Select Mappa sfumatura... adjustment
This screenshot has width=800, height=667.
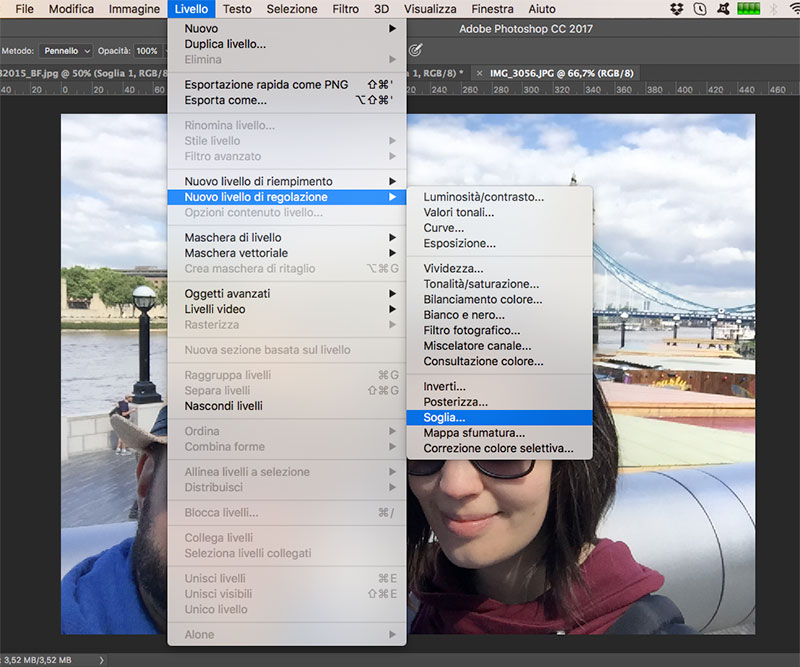(499, 433)
